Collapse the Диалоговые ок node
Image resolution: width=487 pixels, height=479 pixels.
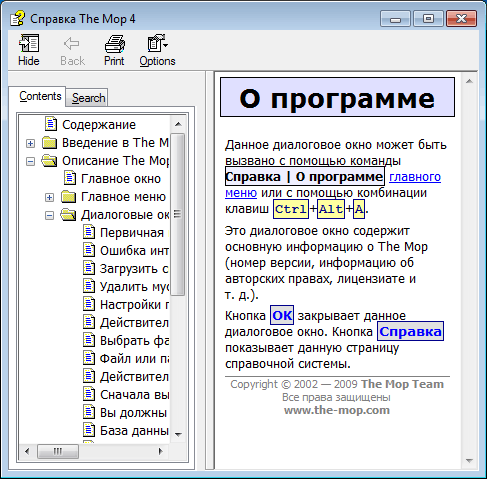coord(49,216)
